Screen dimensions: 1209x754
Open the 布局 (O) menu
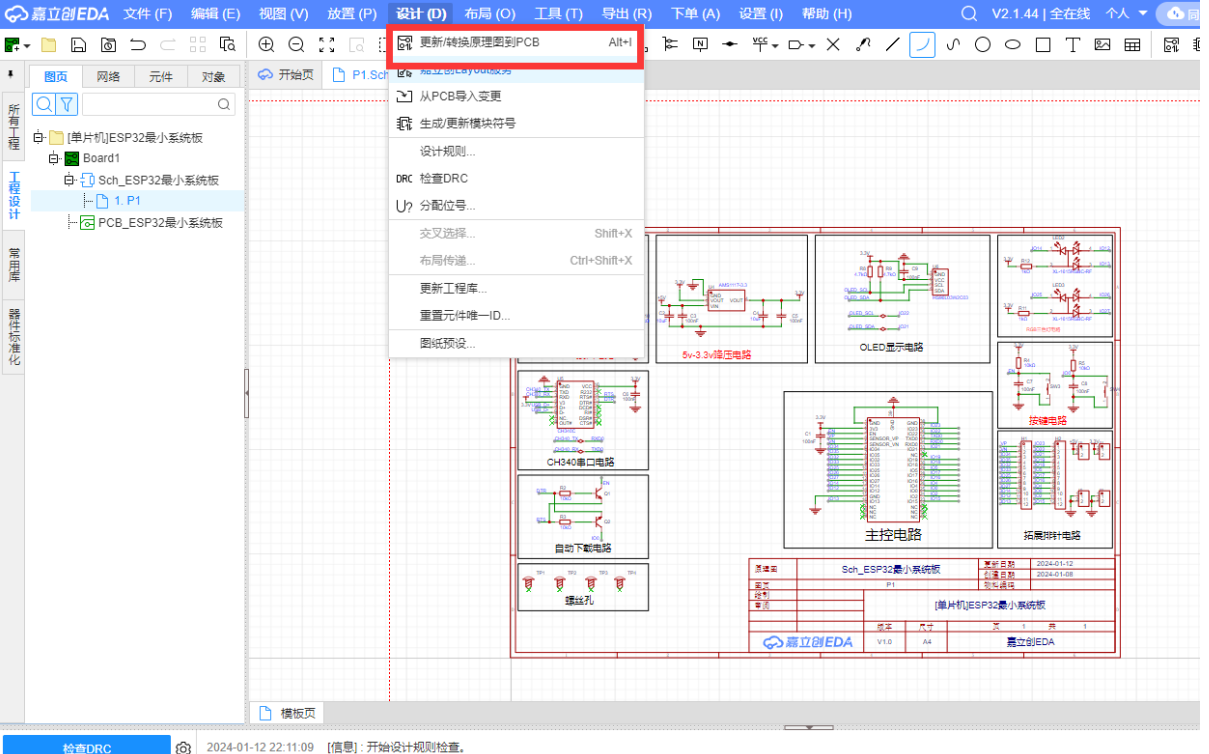(490, 14)
